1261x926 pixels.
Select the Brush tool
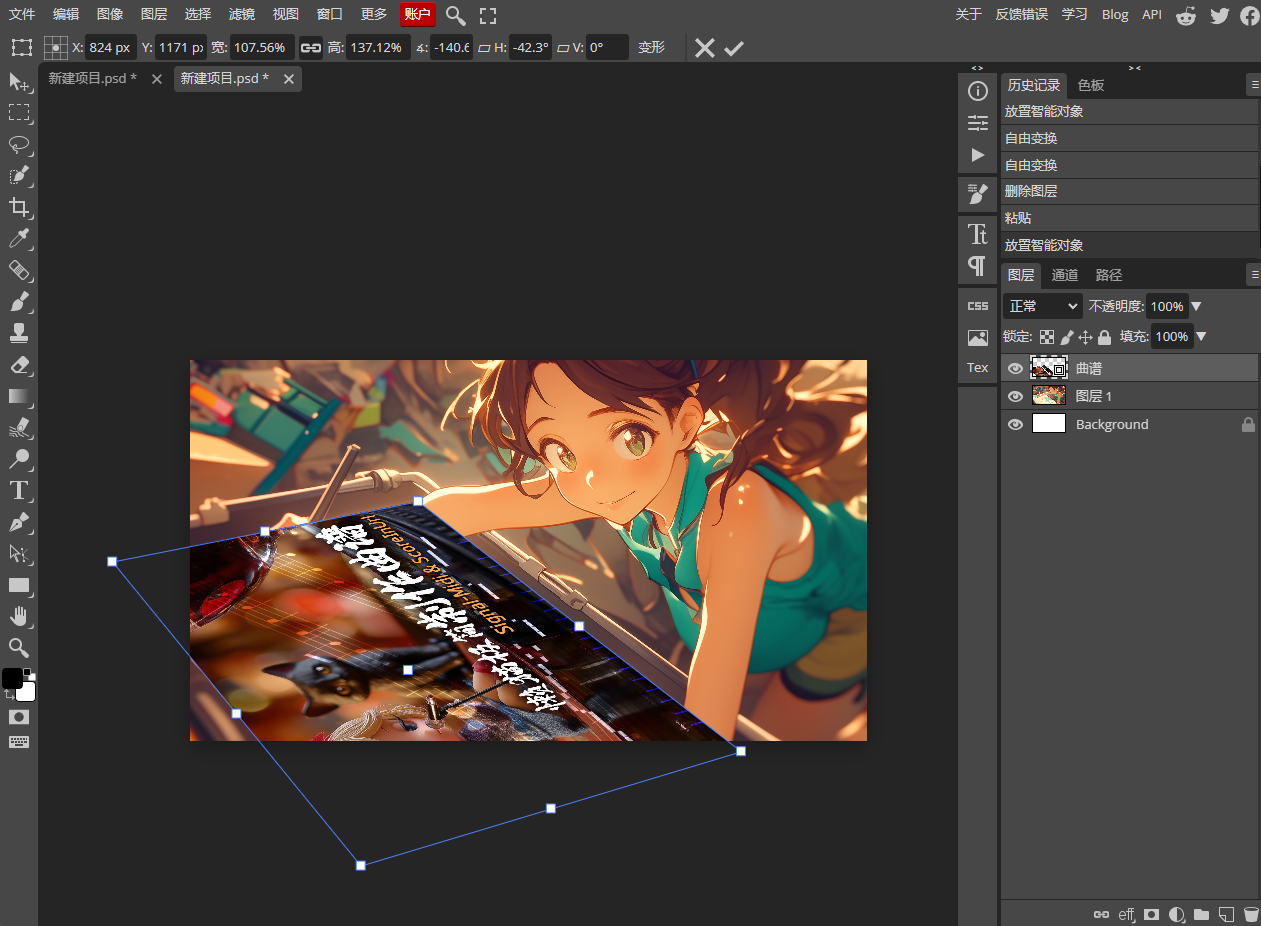[19, 301]
